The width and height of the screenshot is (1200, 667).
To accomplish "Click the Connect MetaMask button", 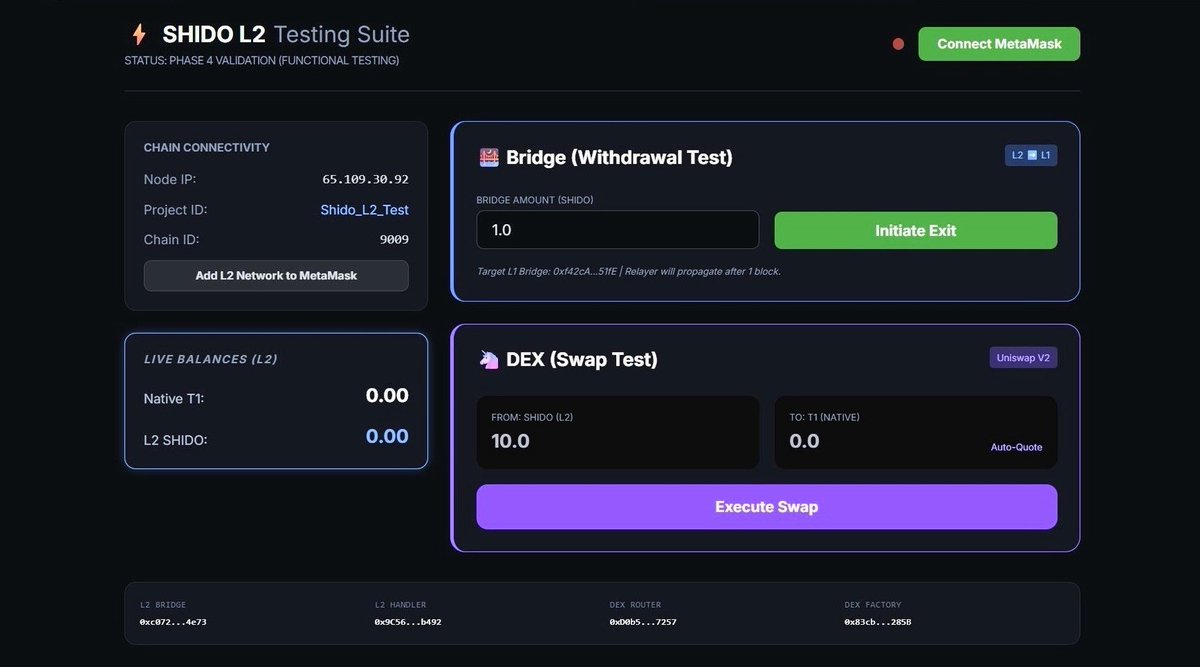I will pyautogui.click(x=999, y=44).
